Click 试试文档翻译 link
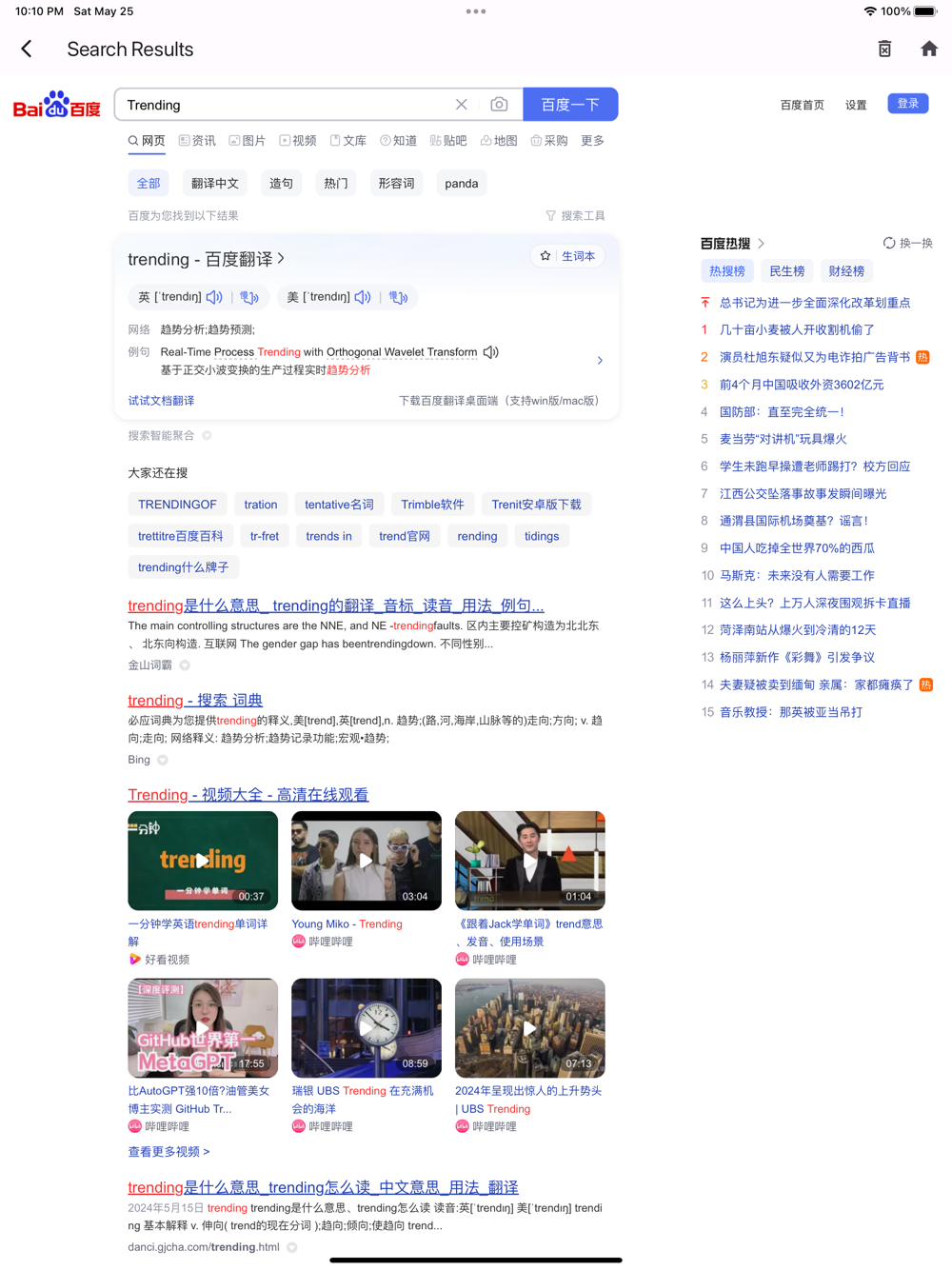952x1270 pixels. 162,401
